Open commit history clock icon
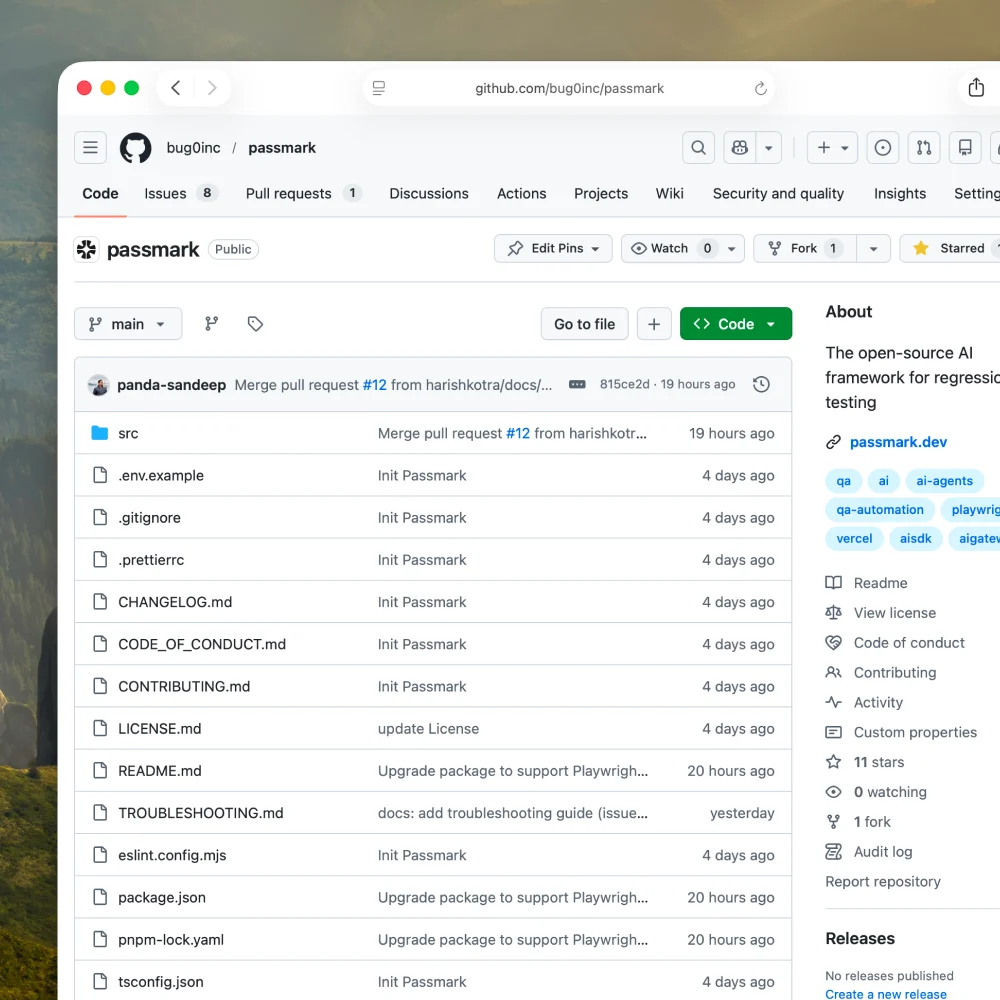1000x1000 pixels. [761, 384]
